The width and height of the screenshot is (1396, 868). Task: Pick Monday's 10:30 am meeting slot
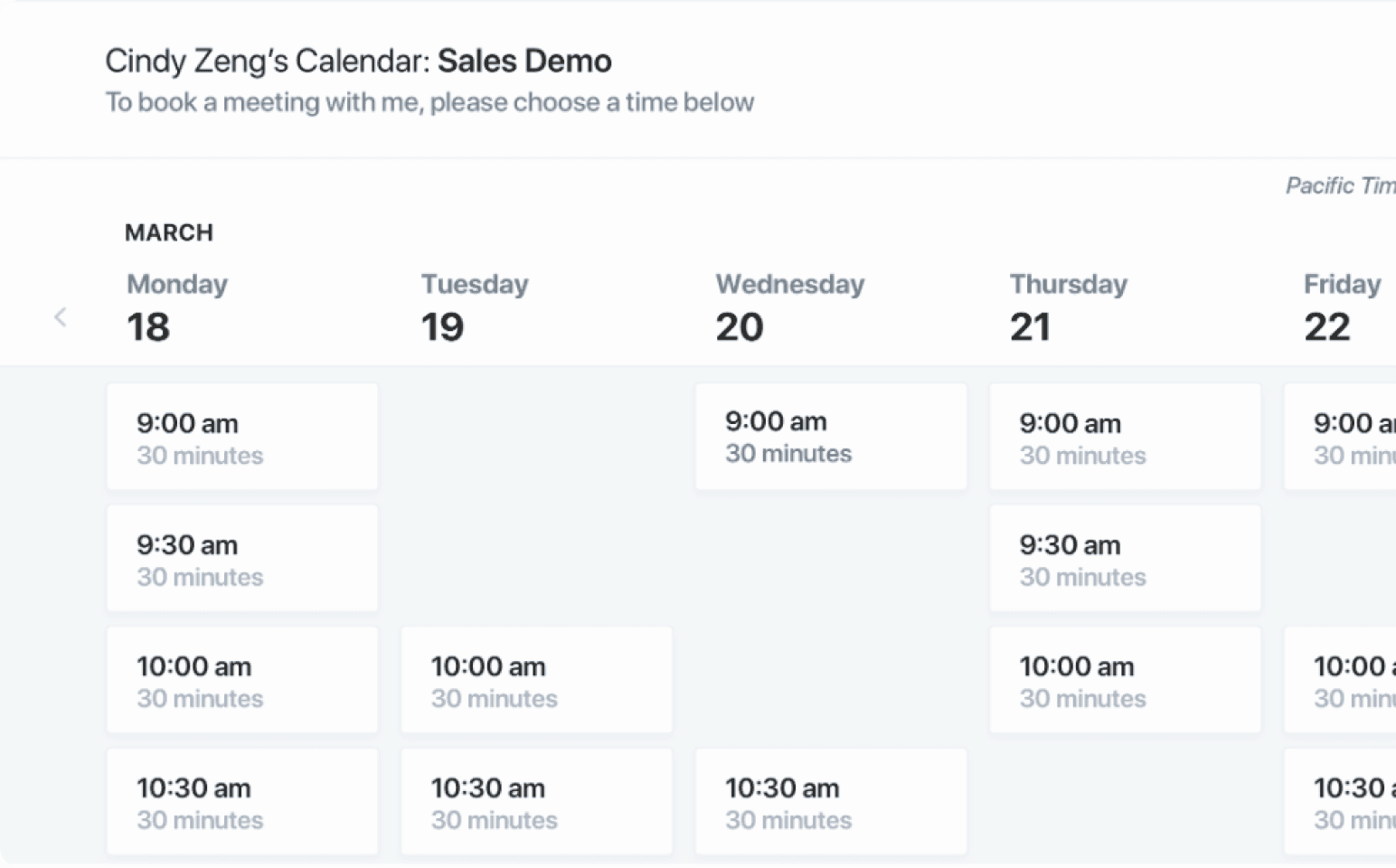[242, 801]
